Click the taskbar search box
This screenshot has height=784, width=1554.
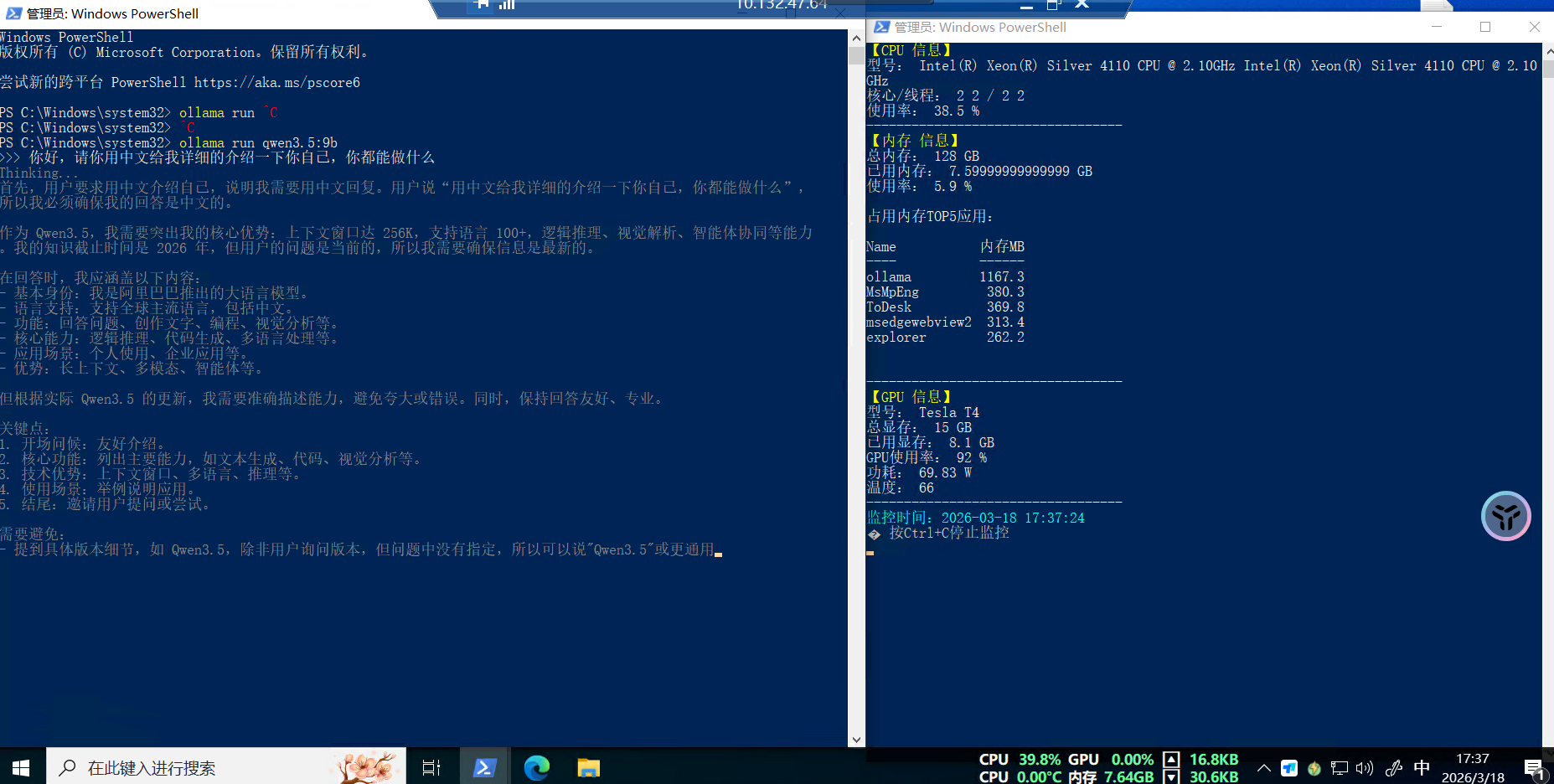(x=226, y=767)
